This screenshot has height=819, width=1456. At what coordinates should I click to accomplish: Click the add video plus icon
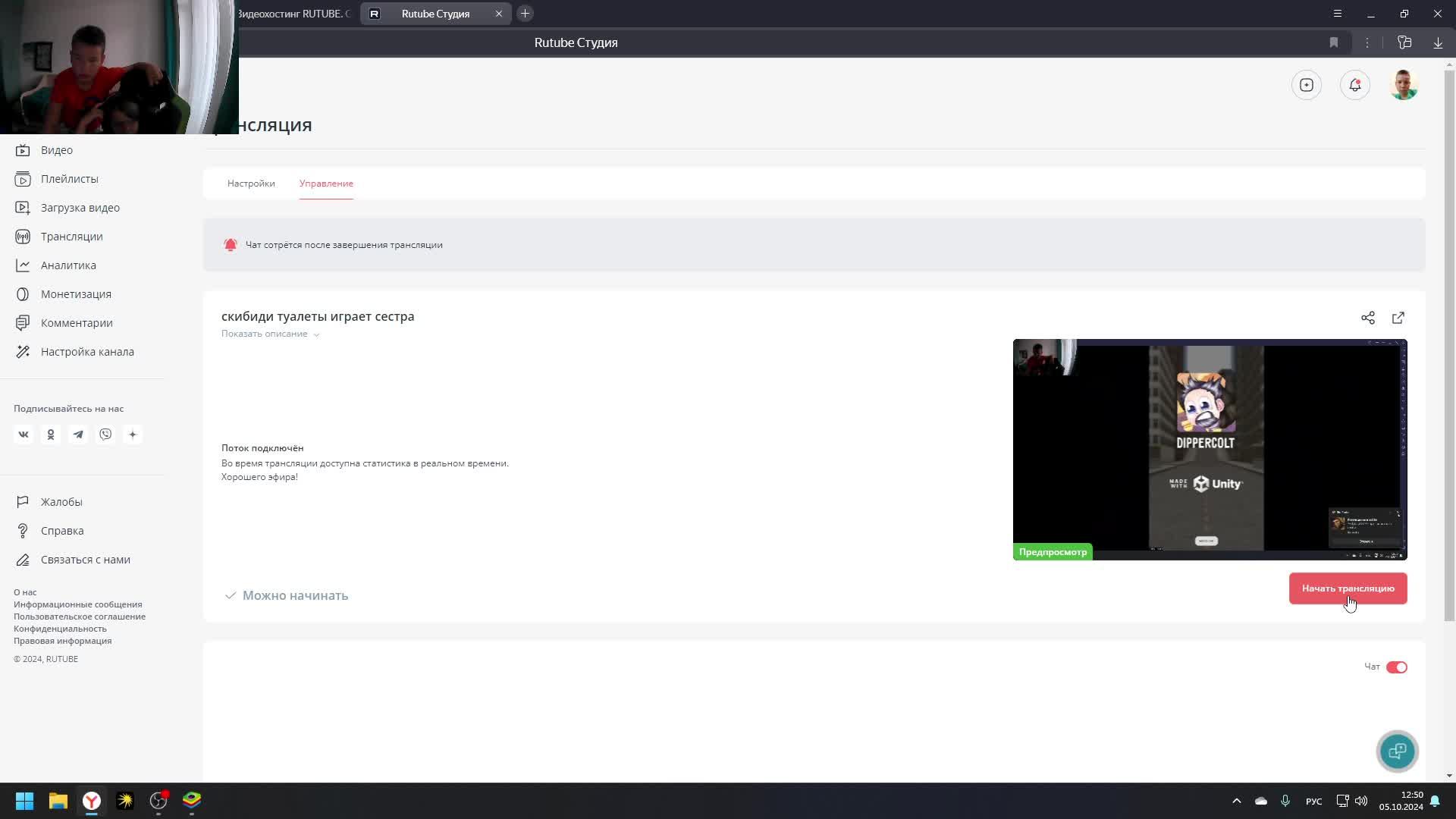click(1306, 85)
